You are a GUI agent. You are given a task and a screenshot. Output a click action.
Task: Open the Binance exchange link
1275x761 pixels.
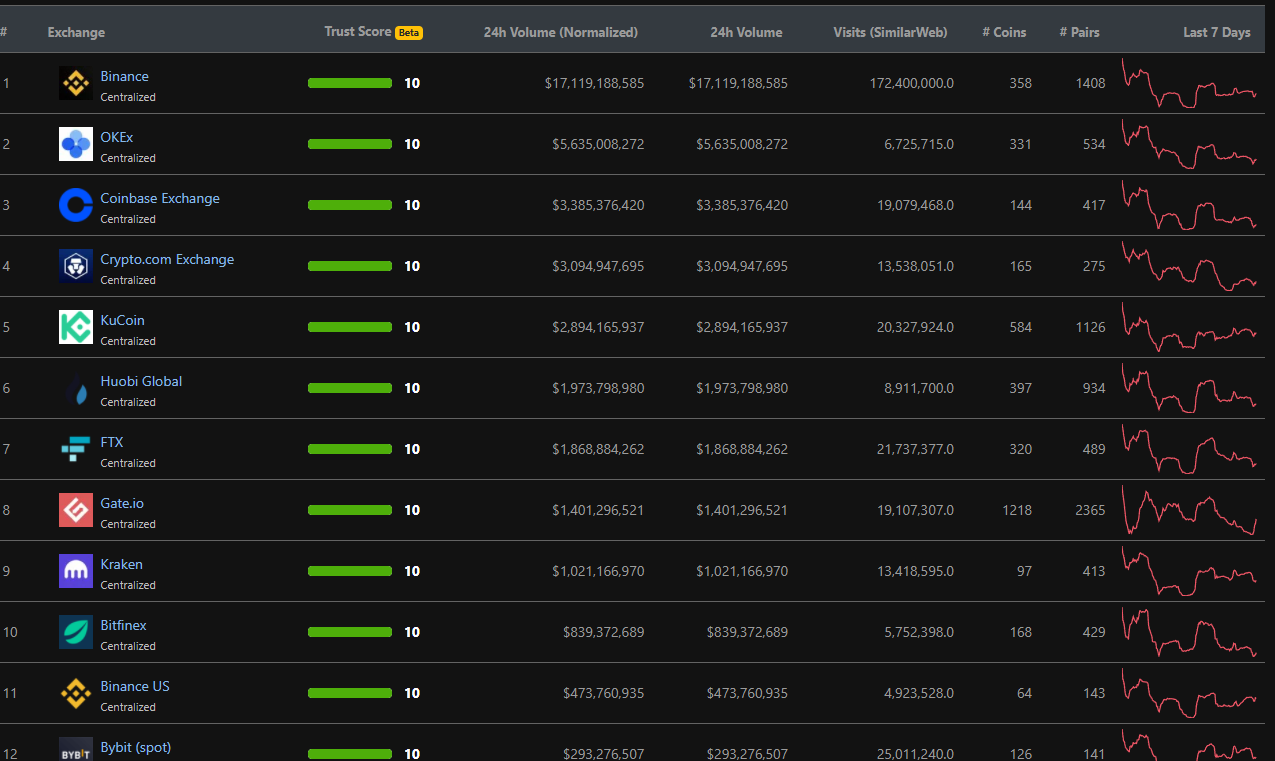click(x=124, y=76)
